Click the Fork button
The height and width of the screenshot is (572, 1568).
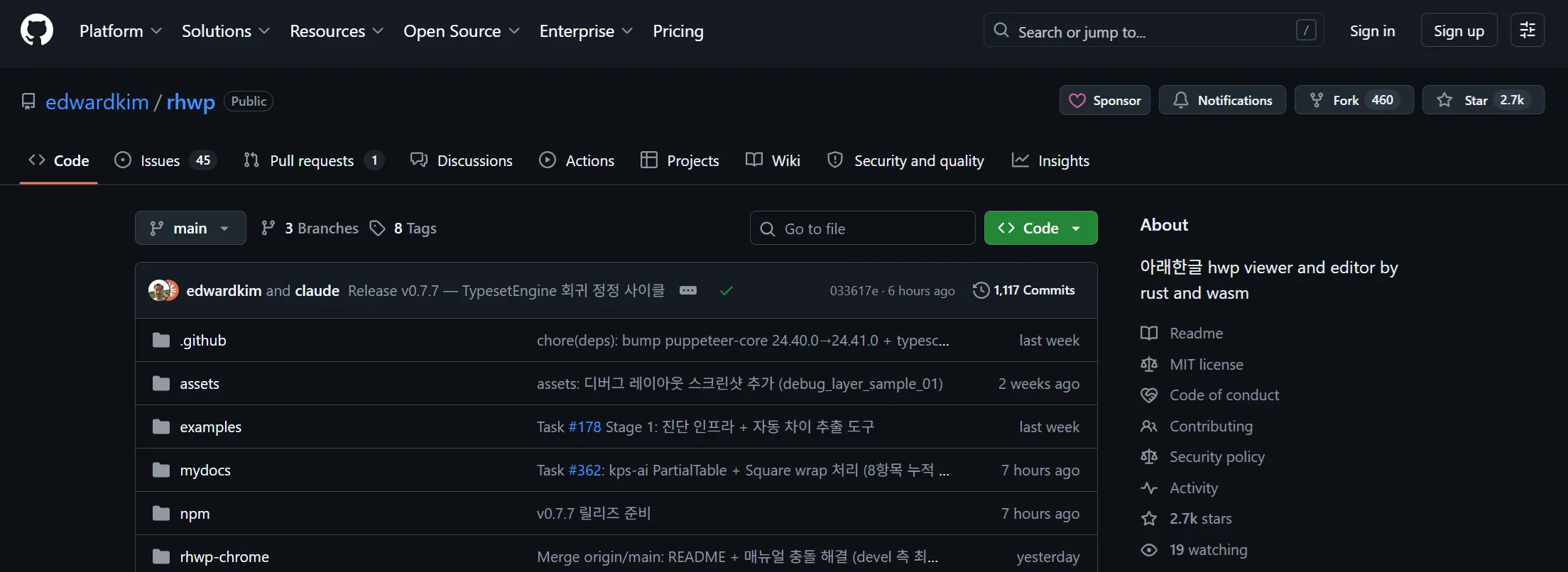point(1354,100)
